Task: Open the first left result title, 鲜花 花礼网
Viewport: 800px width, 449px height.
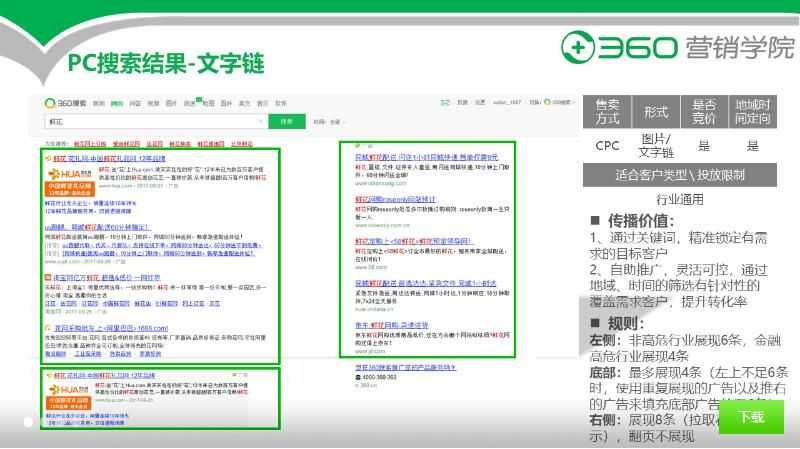Action: 109,159
